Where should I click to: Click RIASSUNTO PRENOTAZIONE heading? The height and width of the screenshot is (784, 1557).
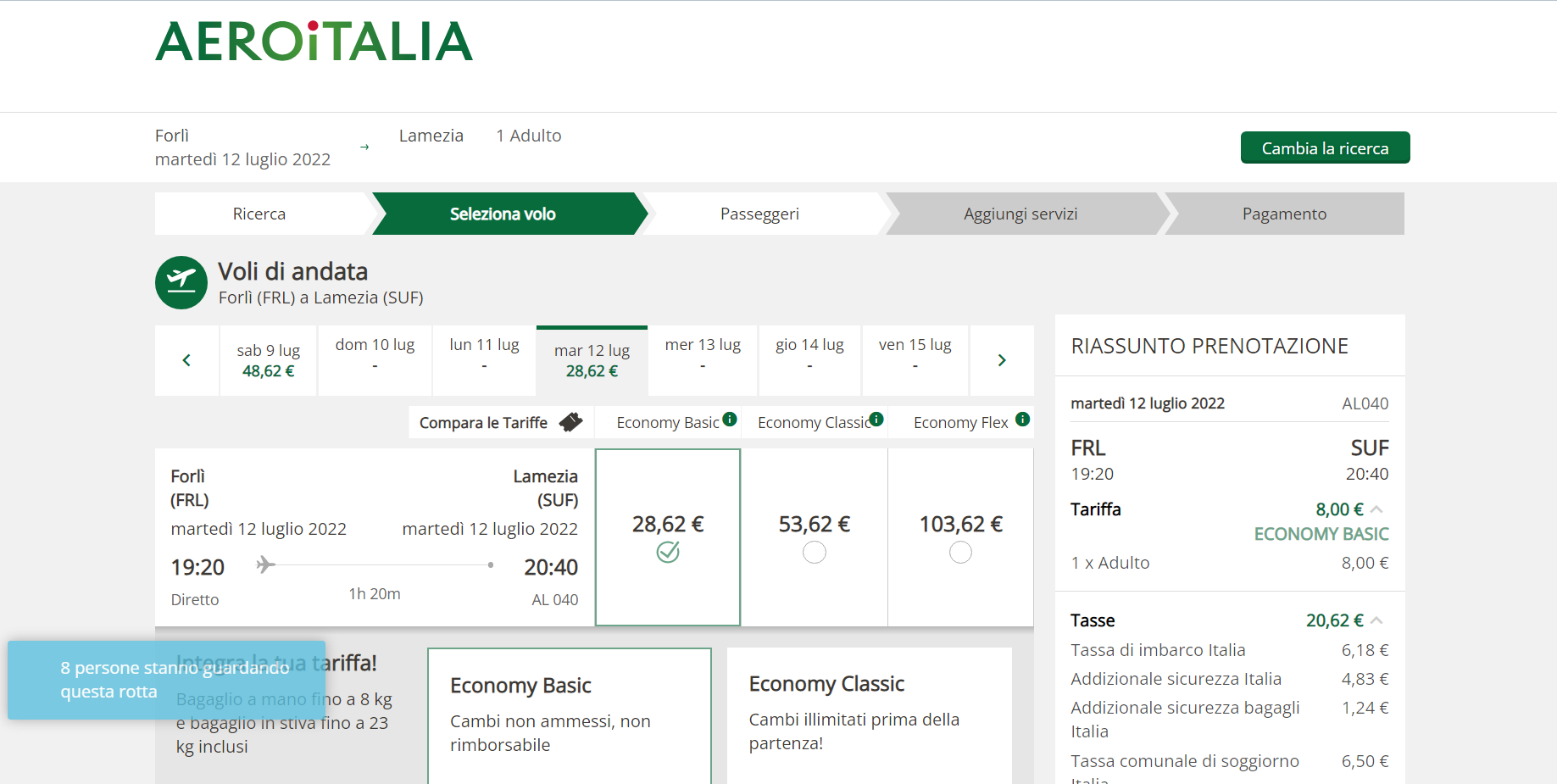tap(1209, 346)
